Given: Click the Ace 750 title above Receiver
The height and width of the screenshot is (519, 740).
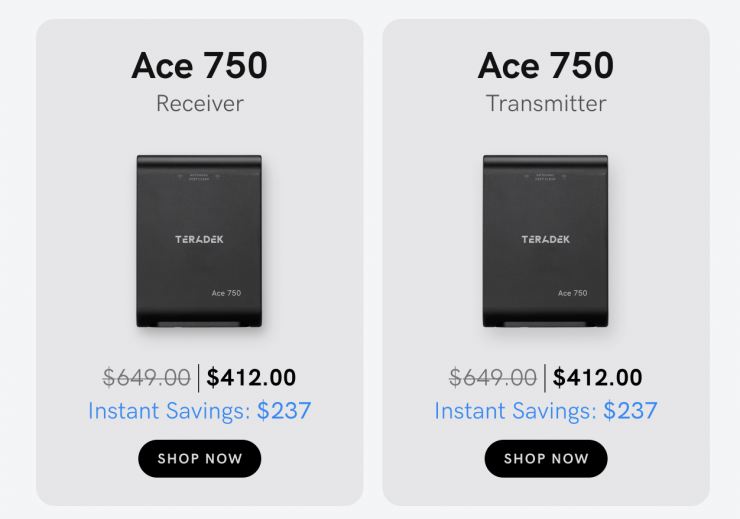Looking at the screenshot, I should point(199,66).
